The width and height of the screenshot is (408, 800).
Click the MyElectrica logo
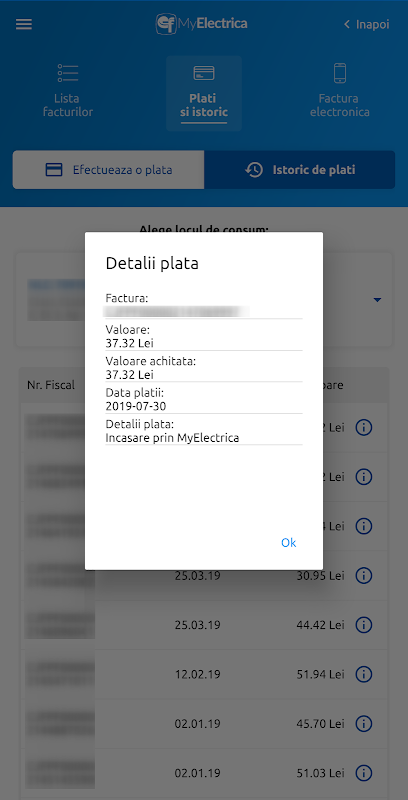[201, 23]
